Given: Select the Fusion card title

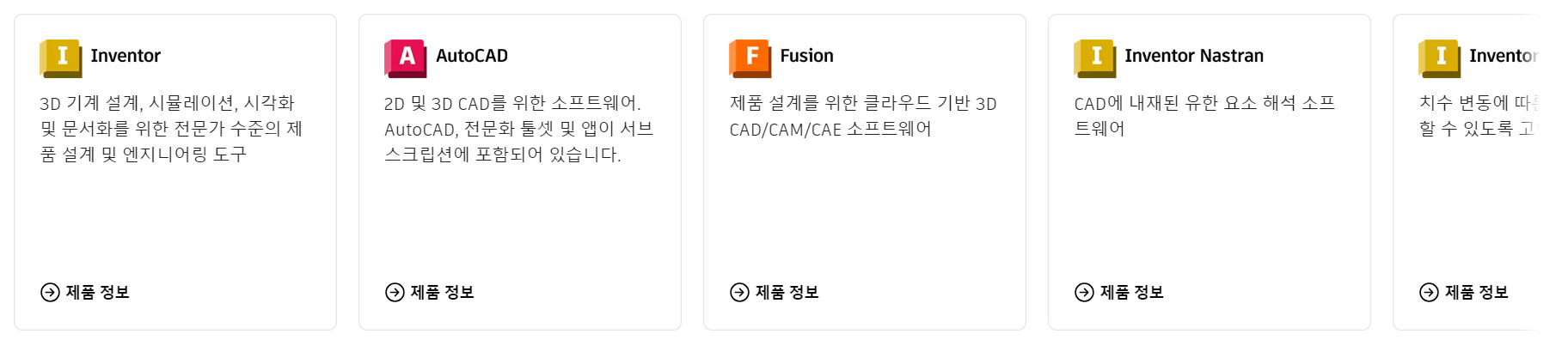Looking at the screenshot, I should (x=806, y=56).
